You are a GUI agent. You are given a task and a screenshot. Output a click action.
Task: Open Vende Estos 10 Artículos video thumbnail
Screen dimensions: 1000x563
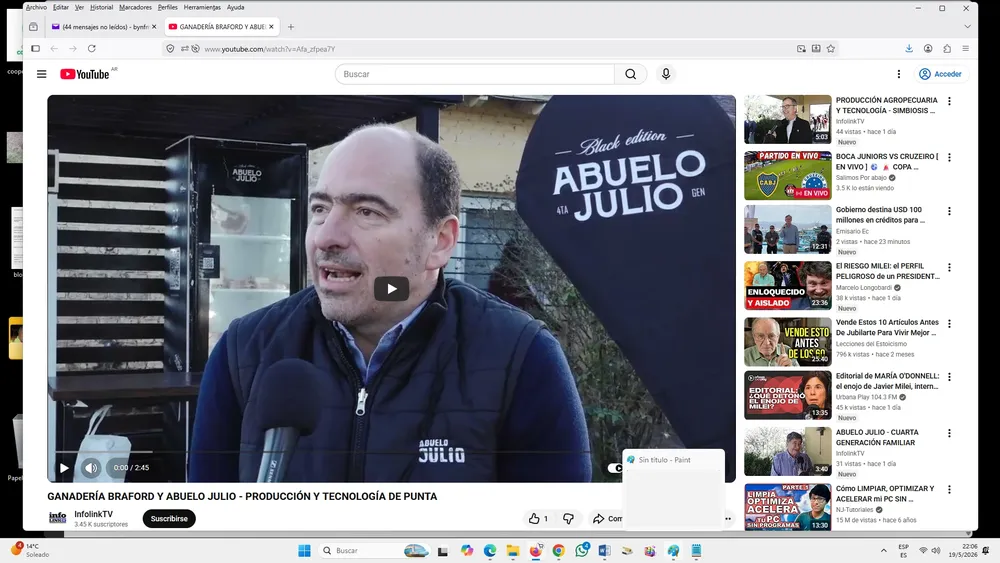(x=788, y=342)
